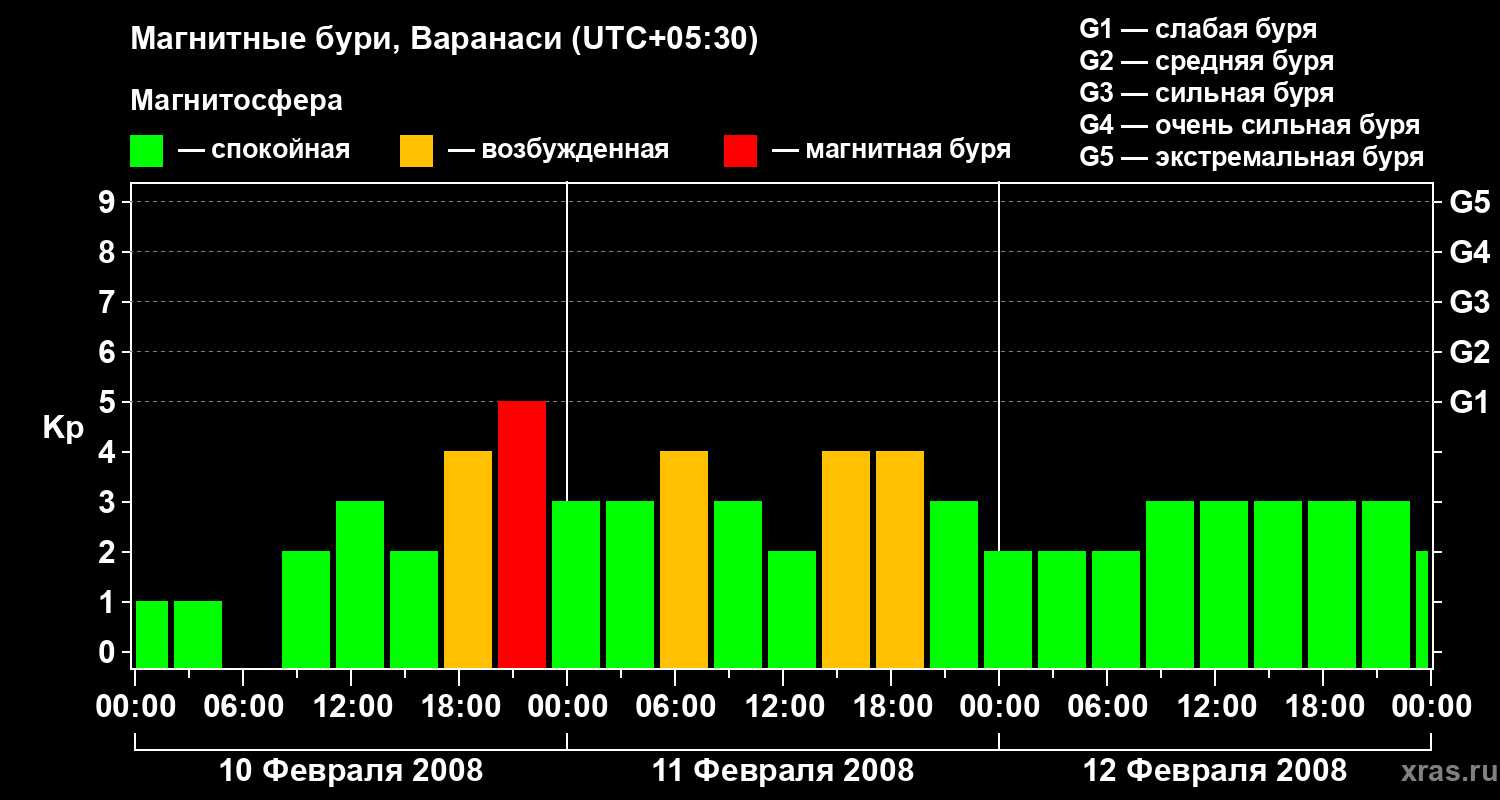Pick the green Kp 3 bar spanning 12:00, 10 February
The width and height of the screenshot is (1500, 800).
click(360, 585)
